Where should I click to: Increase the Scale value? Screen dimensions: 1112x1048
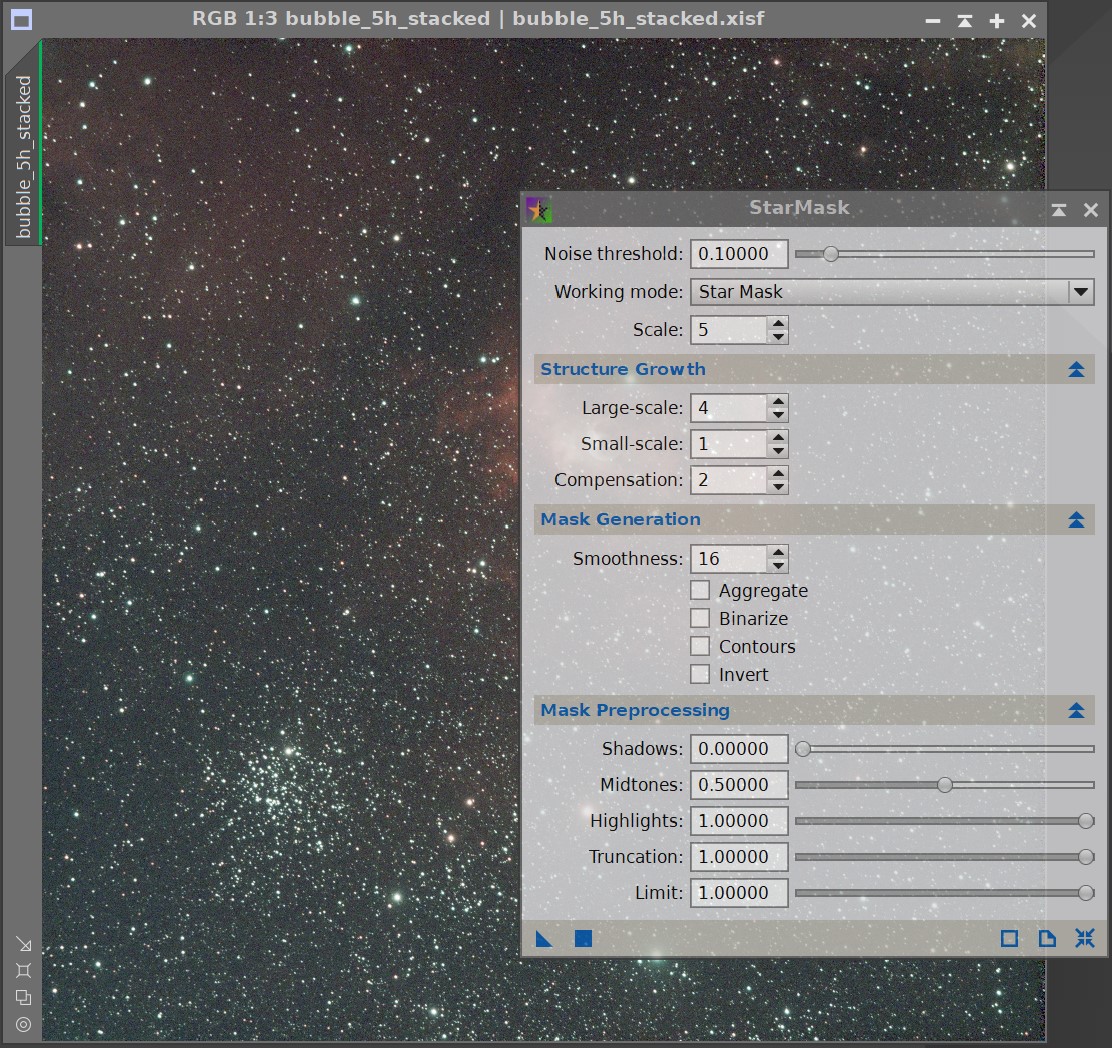(778, 323)
